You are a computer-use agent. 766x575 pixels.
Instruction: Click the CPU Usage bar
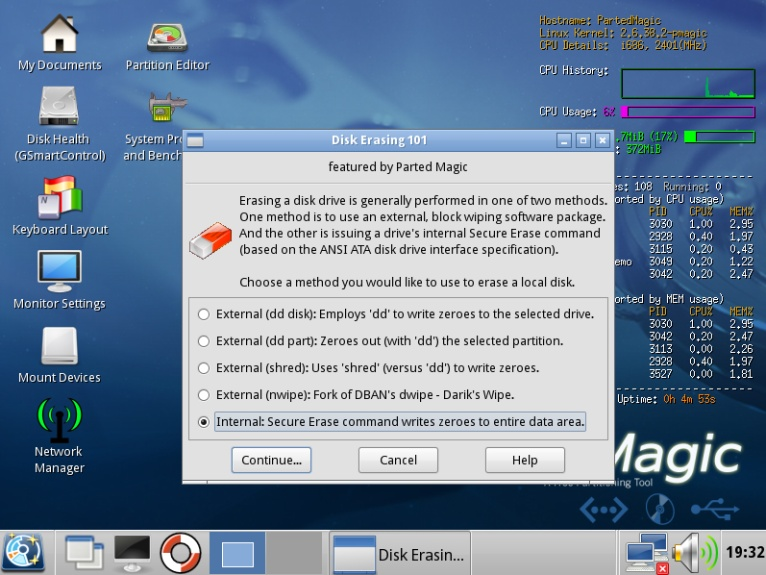[x=688, y=112]
